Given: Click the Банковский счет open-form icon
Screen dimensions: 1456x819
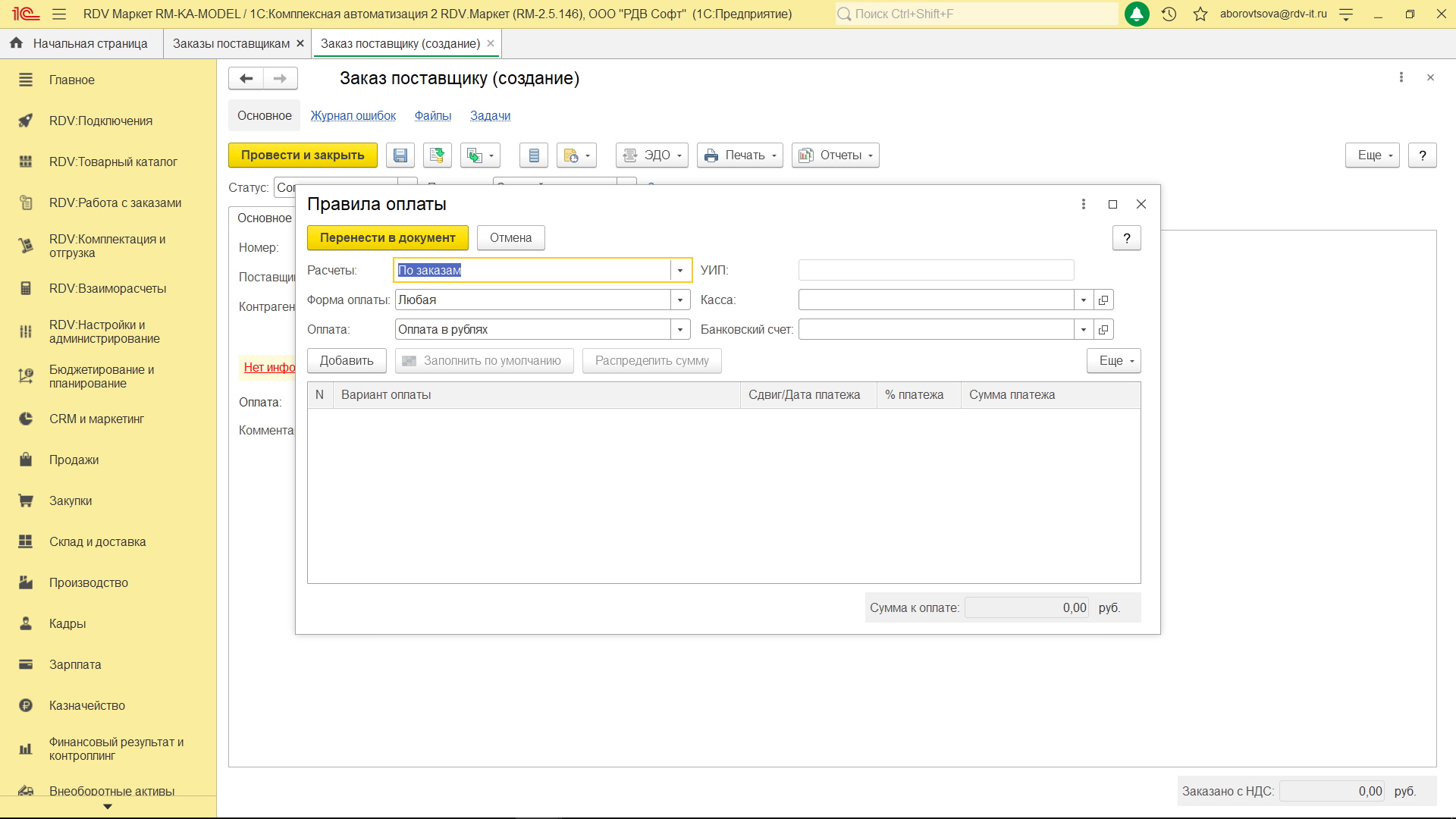Looking at the screenshot, I should [1103, 330].
